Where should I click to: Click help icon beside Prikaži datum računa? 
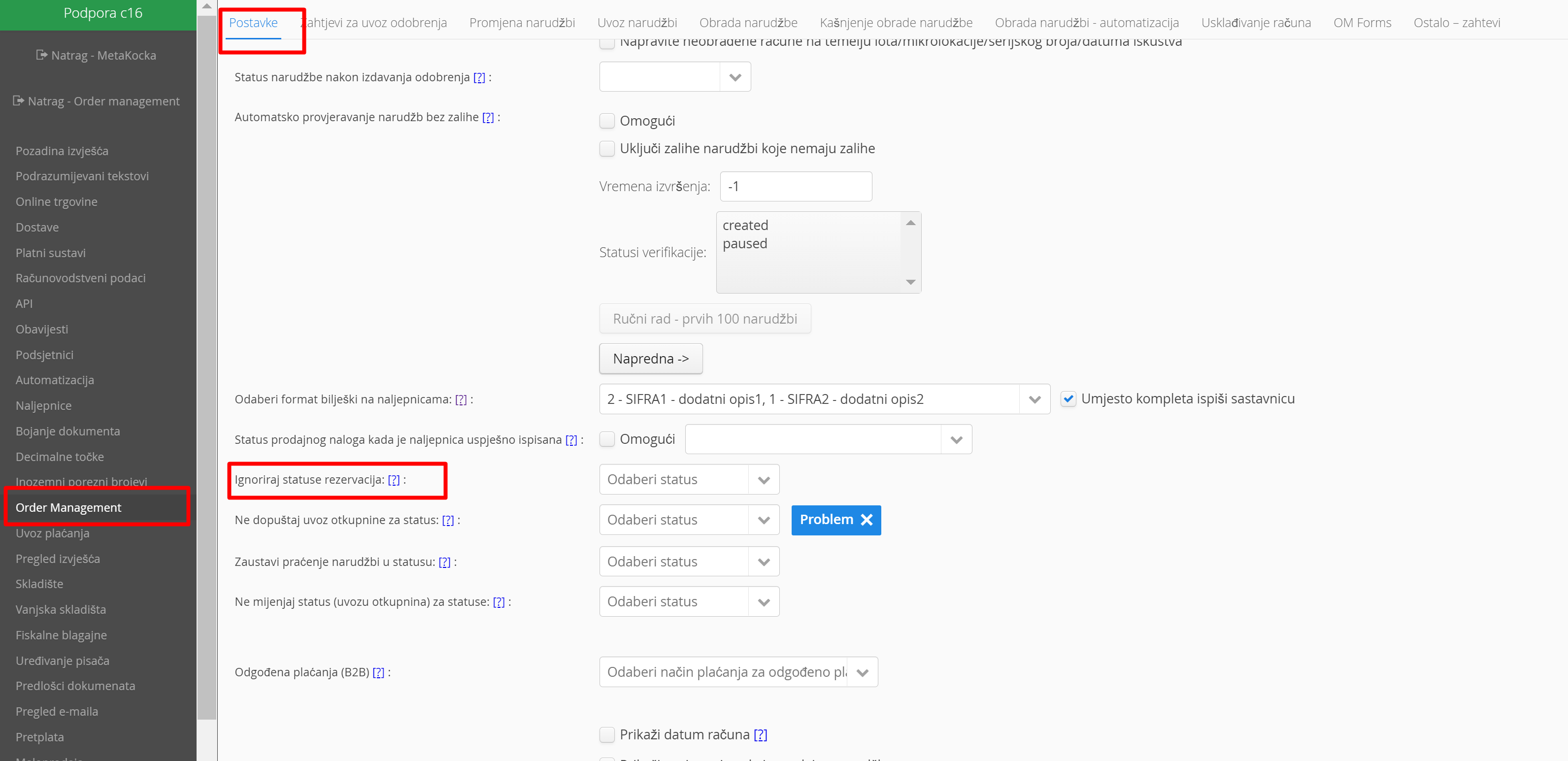[x=760, y=734]
